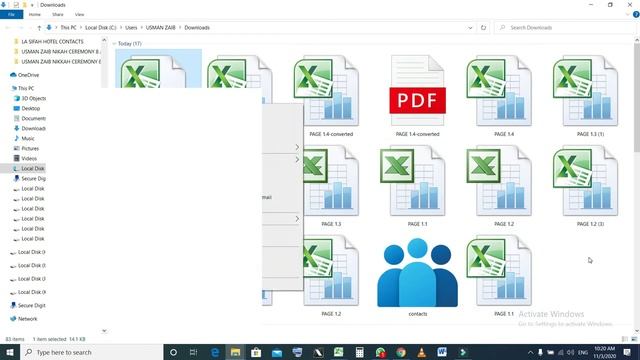Open Cortana from the taskbar
The height and width of the screenshot is (360, 640).
[x=173, y=352]
